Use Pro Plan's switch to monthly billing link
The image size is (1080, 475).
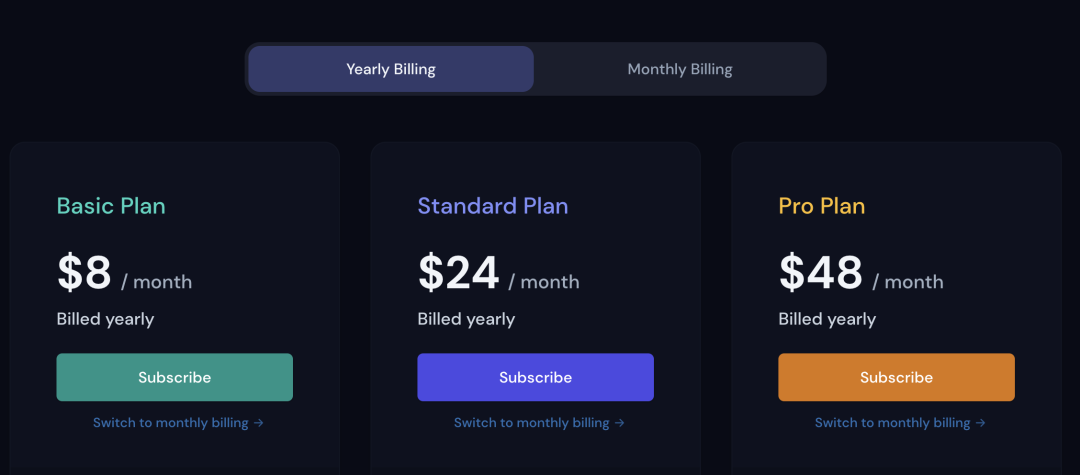coord(892,423)
